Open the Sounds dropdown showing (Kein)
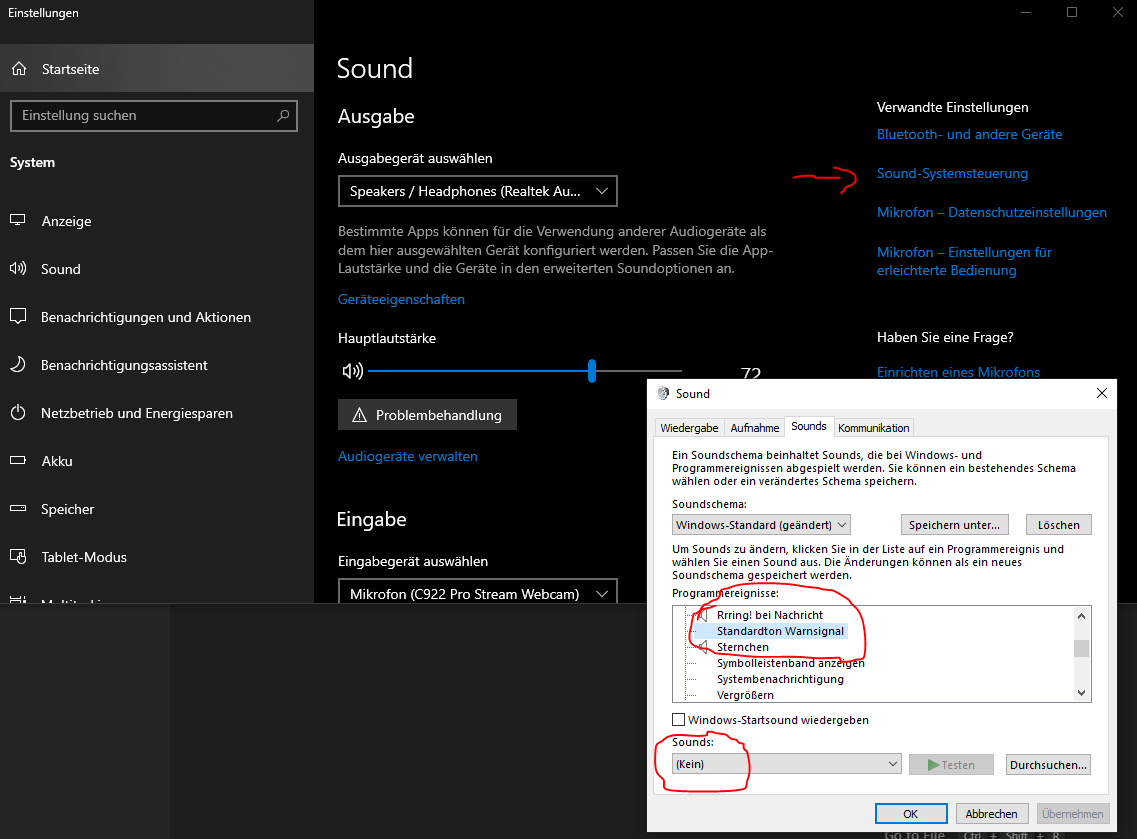Viewport: 1137px width, 839px height. 785,763
